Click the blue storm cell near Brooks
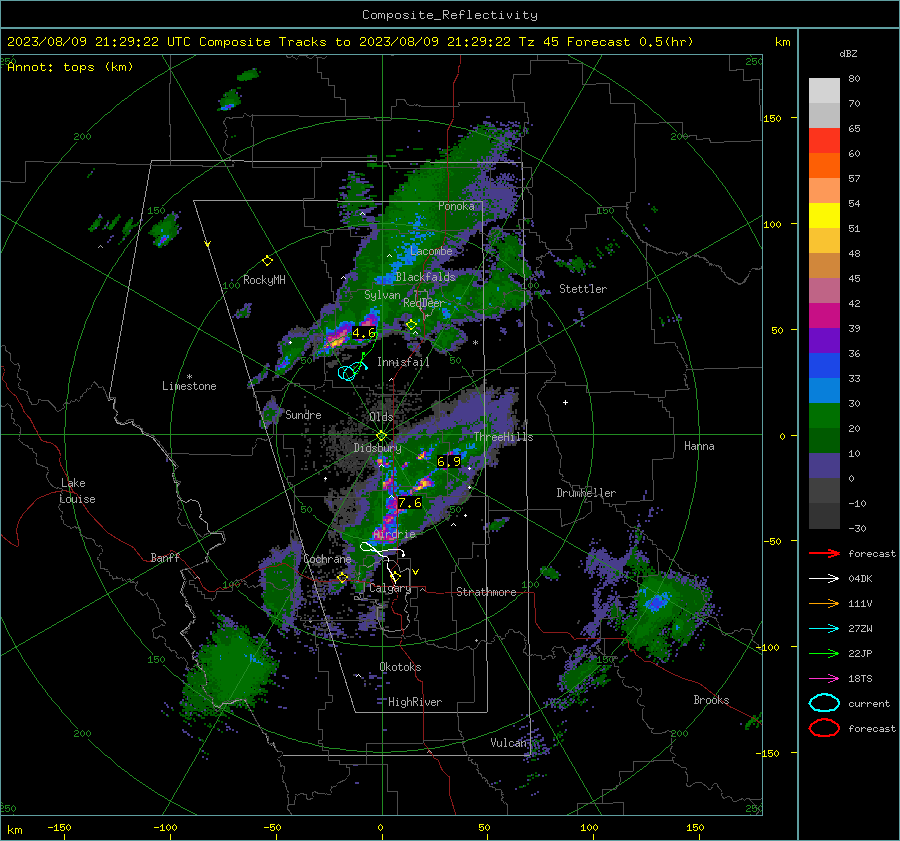 656,602
